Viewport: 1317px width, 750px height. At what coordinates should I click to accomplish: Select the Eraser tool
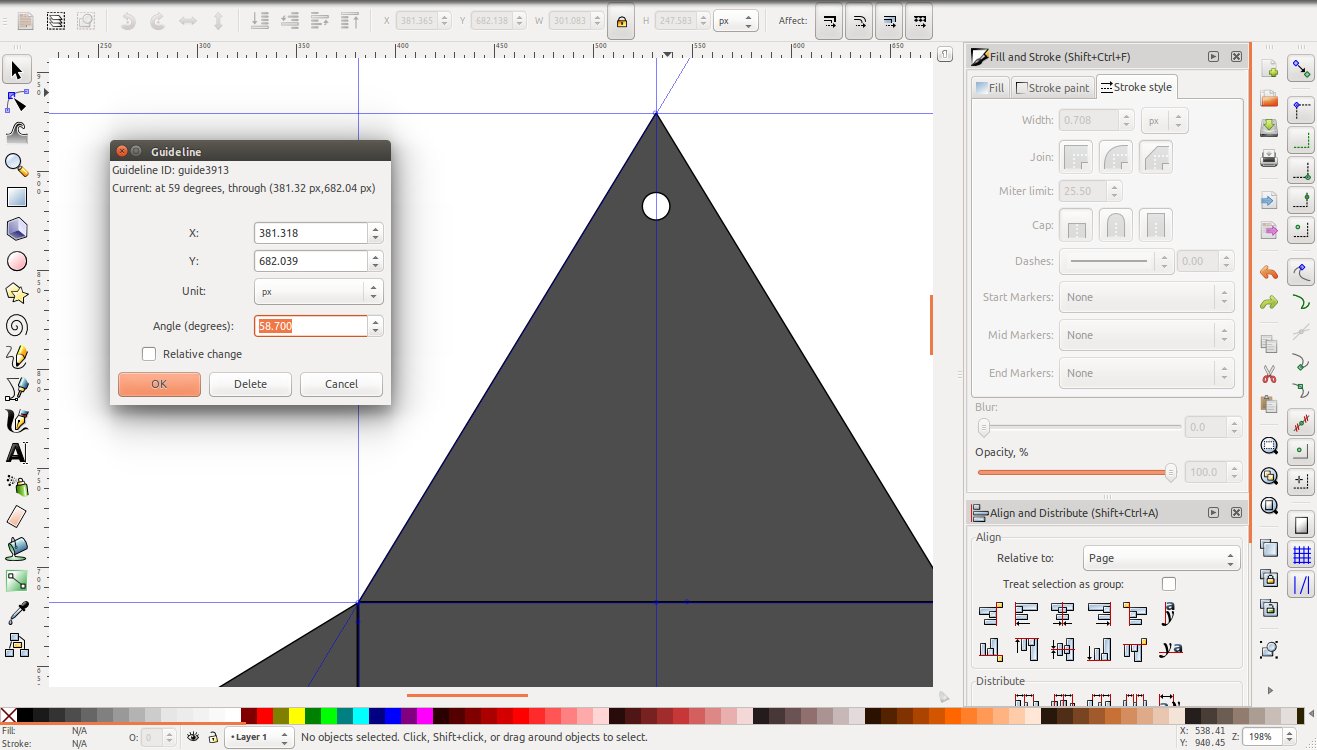tap(16, 516)
